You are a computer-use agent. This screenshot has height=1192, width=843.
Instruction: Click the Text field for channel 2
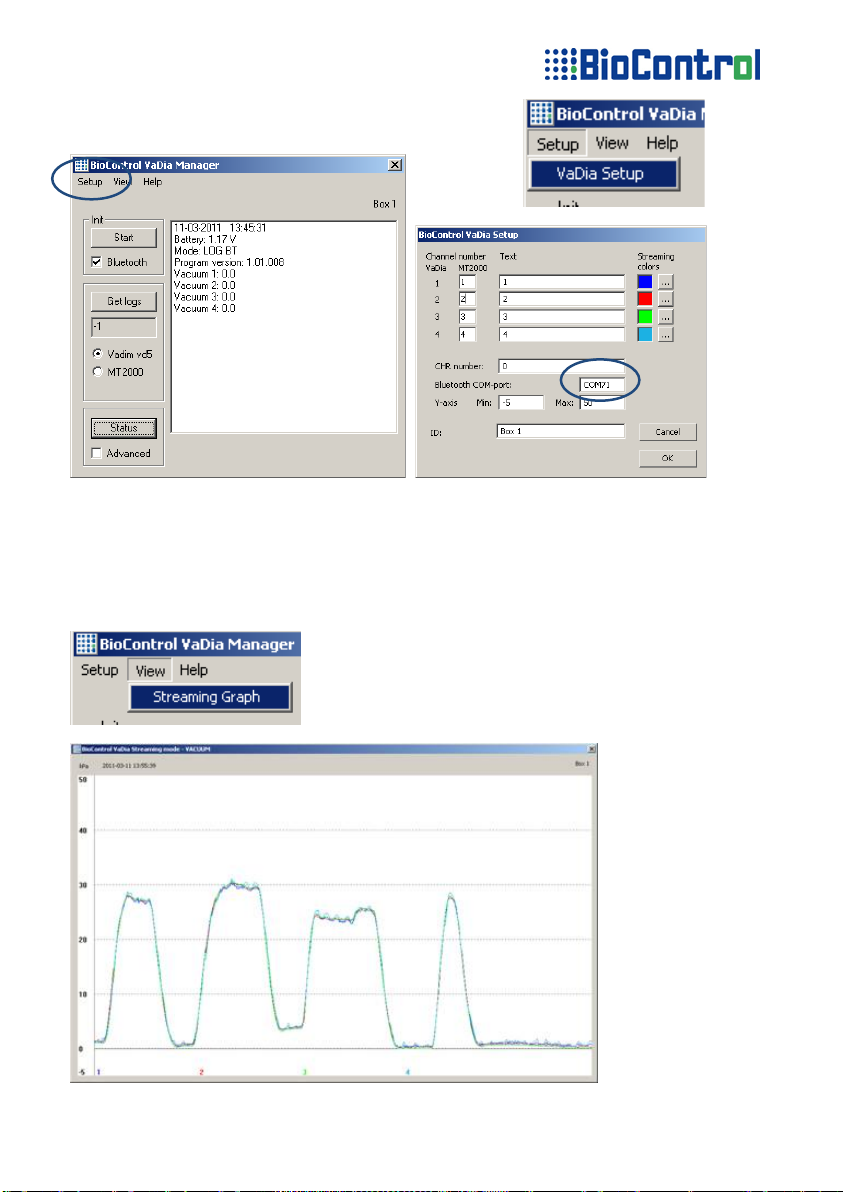point(562,300)
